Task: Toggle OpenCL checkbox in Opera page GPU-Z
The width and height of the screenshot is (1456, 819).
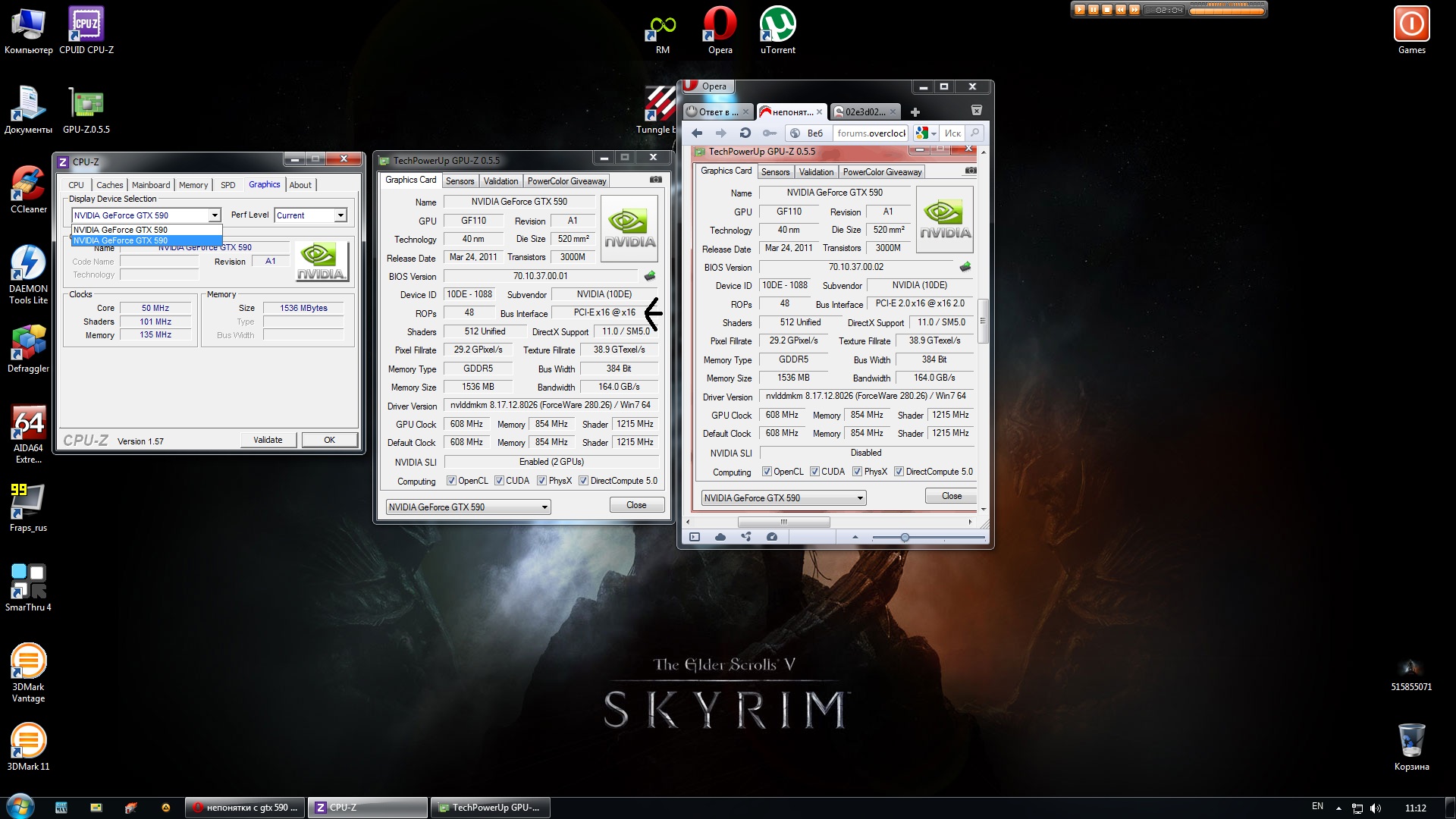Action: point(767,472)
